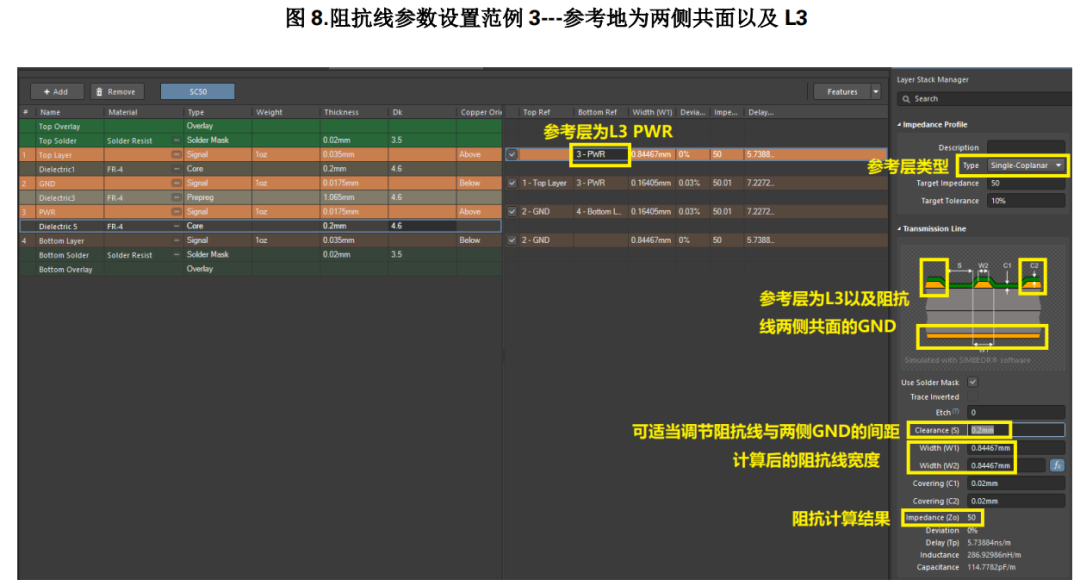Select the Bottom Overlay layer name

click(65, 269)
